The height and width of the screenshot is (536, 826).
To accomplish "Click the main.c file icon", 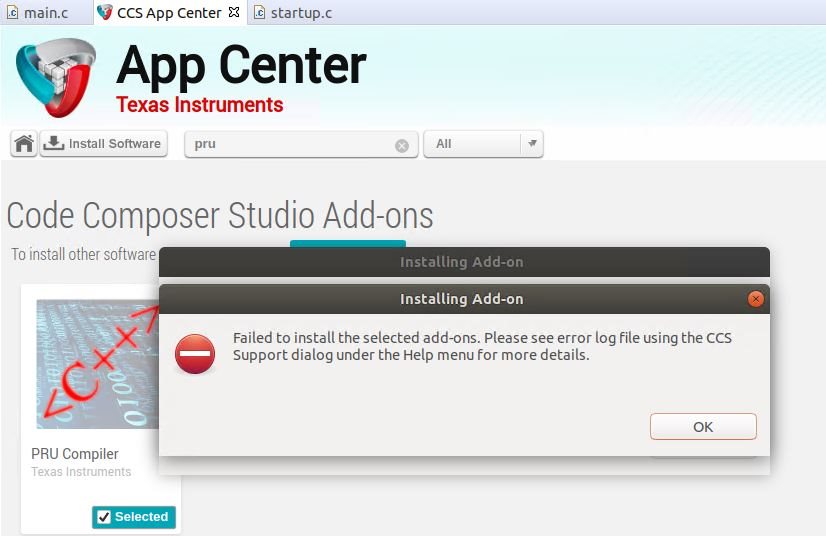I will pyautogui.click(x=12, y=12).
